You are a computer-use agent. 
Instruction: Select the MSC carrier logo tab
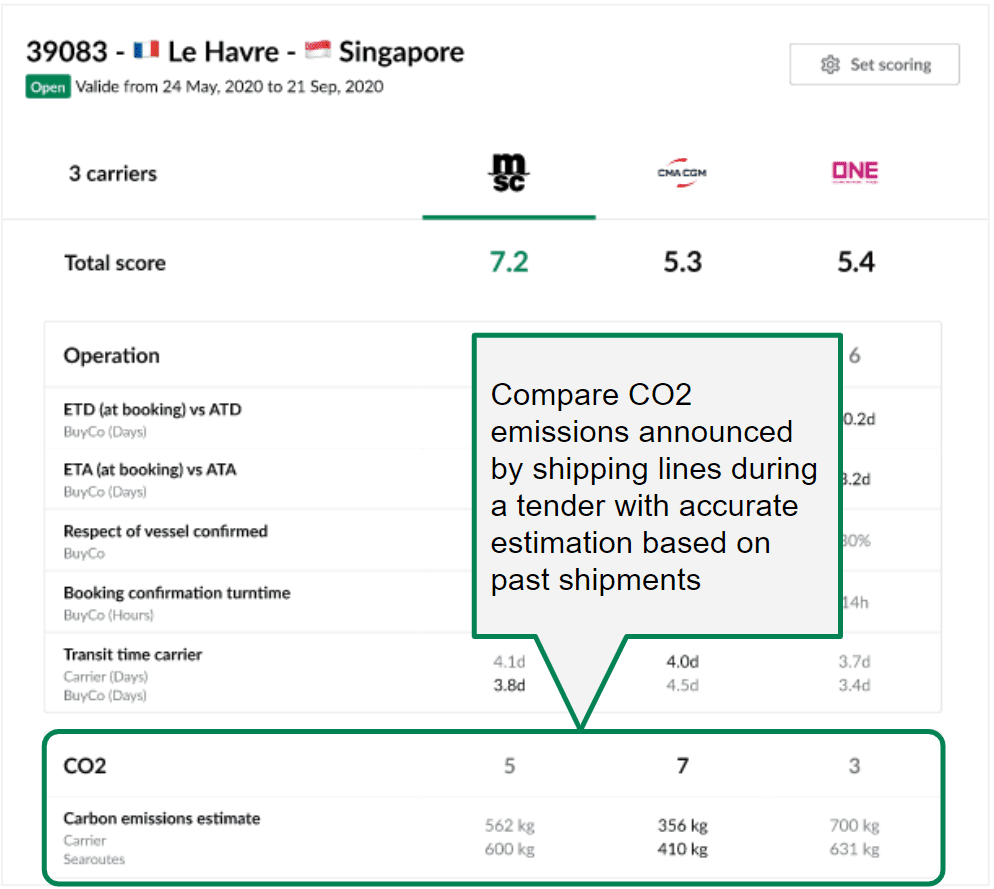pos(508,174)
